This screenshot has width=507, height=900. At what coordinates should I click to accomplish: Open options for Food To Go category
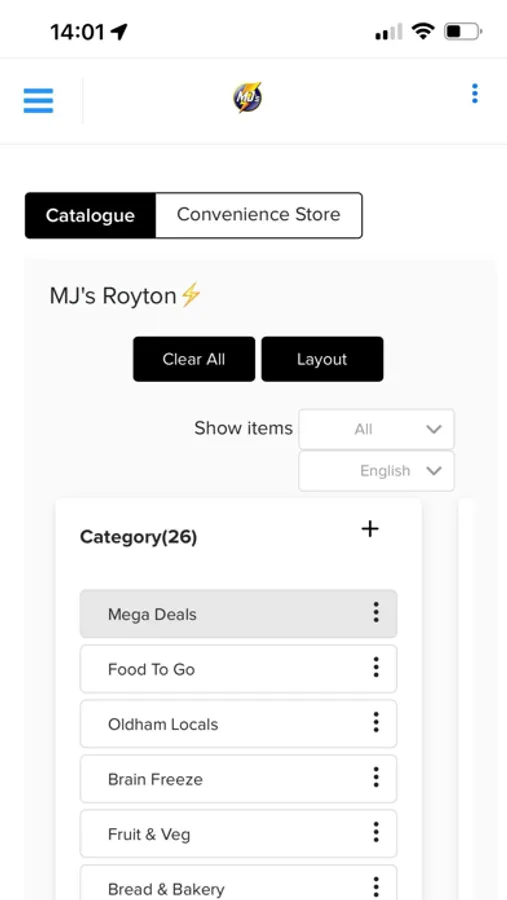[376, 668]
